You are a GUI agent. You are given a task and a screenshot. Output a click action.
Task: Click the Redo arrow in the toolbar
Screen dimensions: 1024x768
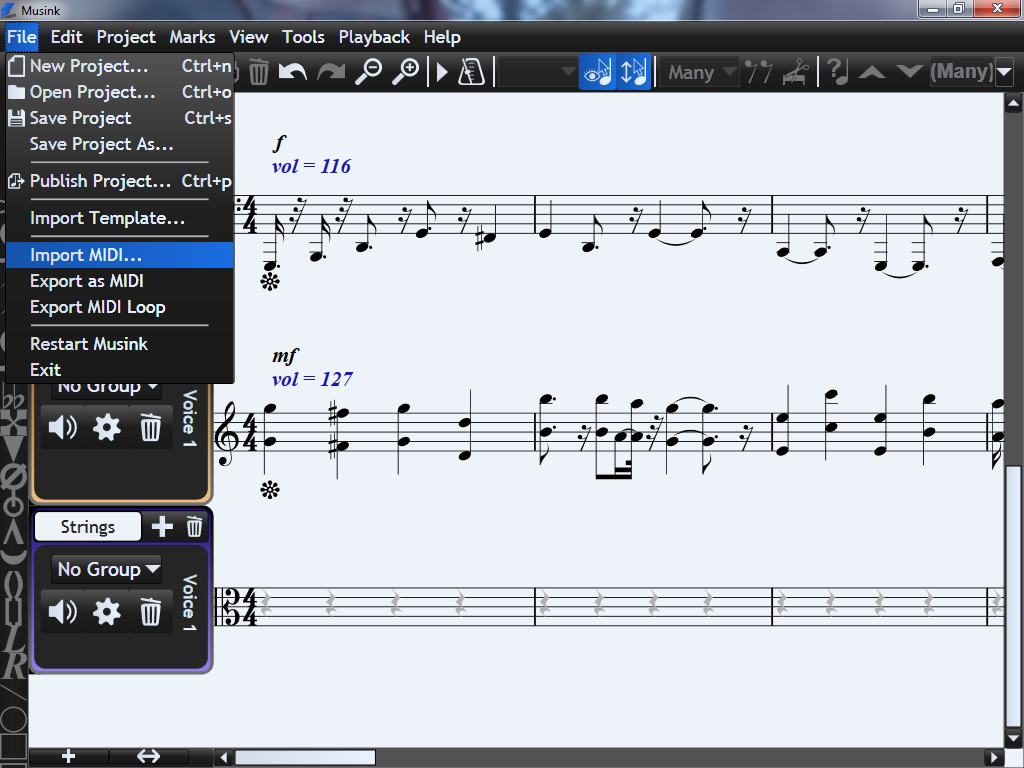coord(331,72)
